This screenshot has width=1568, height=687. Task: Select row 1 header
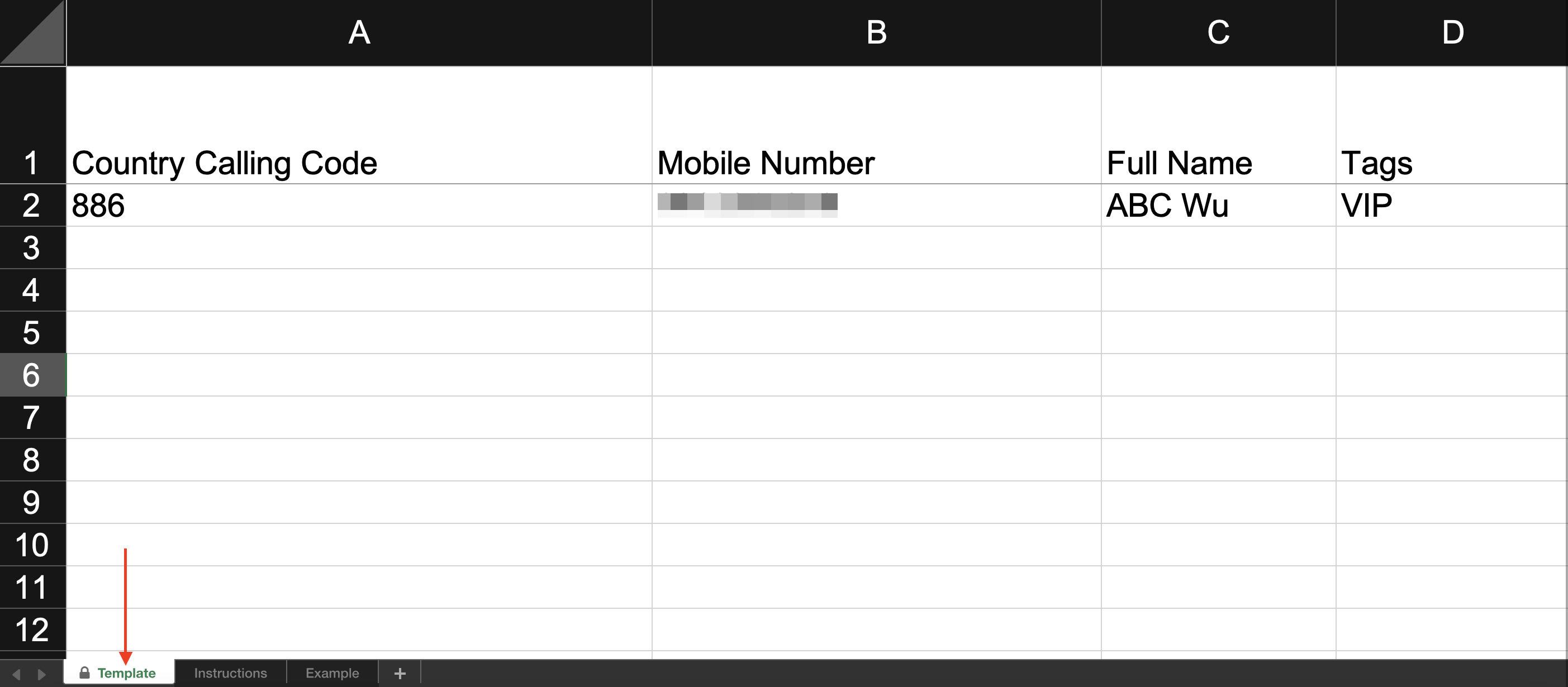coord(33,125)
